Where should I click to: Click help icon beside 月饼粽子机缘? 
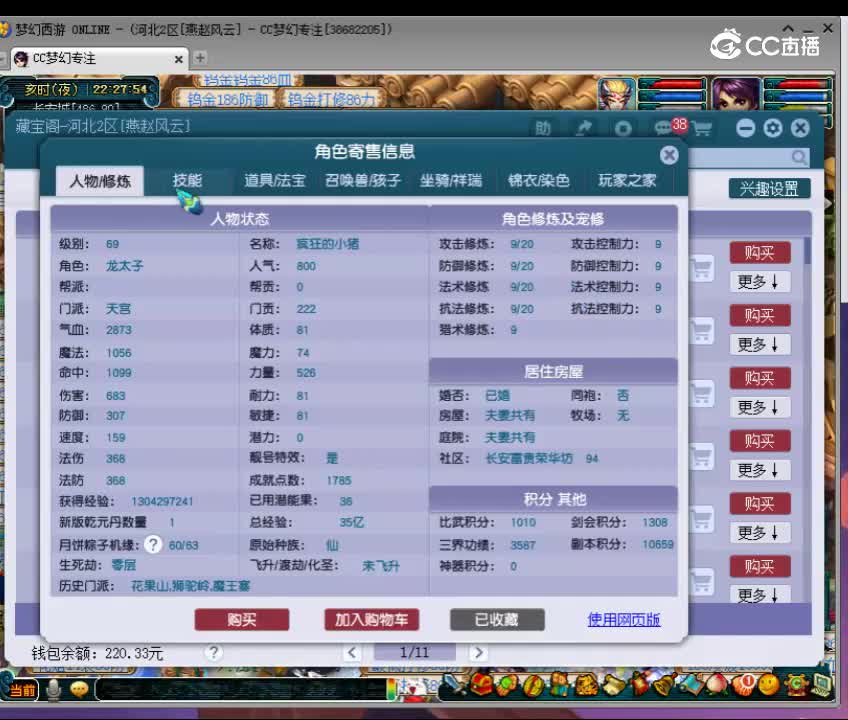tap(153, 544)
